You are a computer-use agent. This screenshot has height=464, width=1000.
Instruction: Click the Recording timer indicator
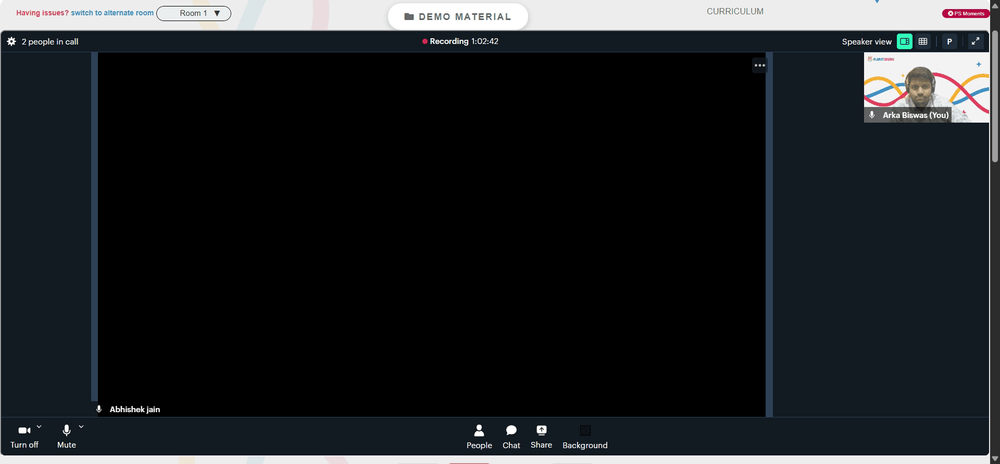[460, 41]
